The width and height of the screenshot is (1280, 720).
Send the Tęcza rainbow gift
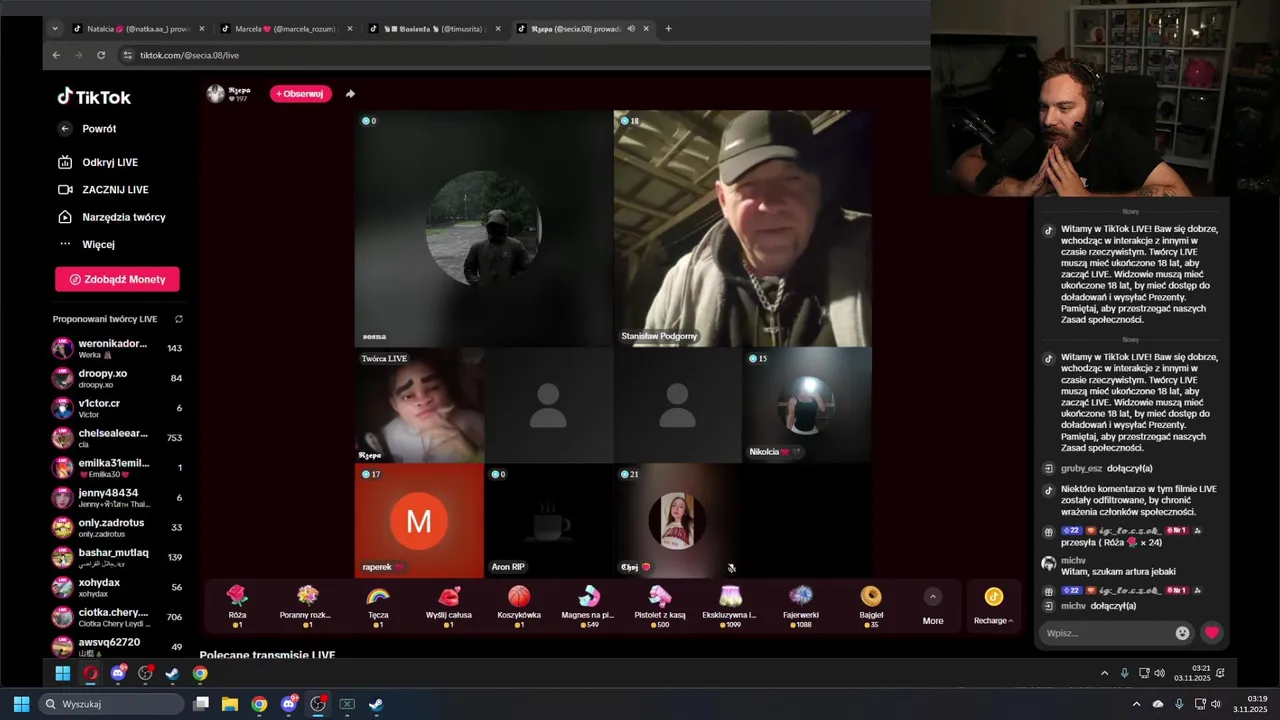[378, 606]
